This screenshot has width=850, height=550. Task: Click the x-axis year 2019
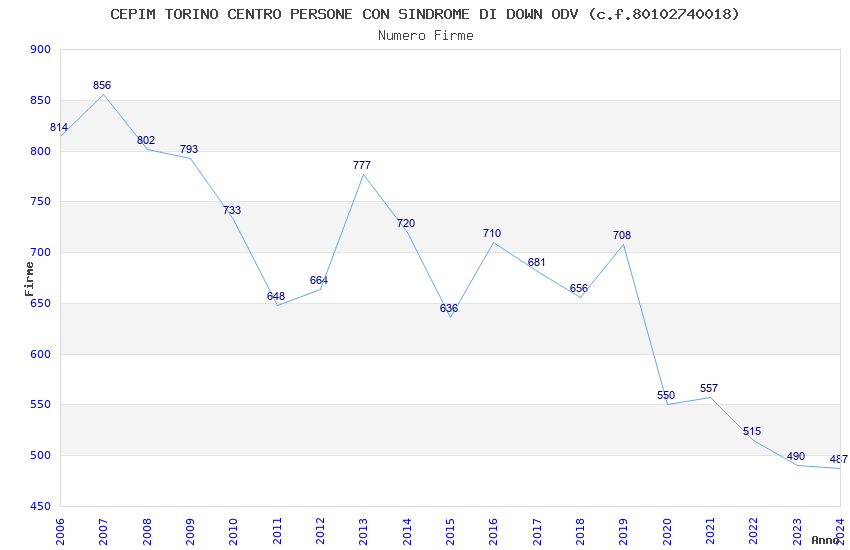tap(623, 532)
